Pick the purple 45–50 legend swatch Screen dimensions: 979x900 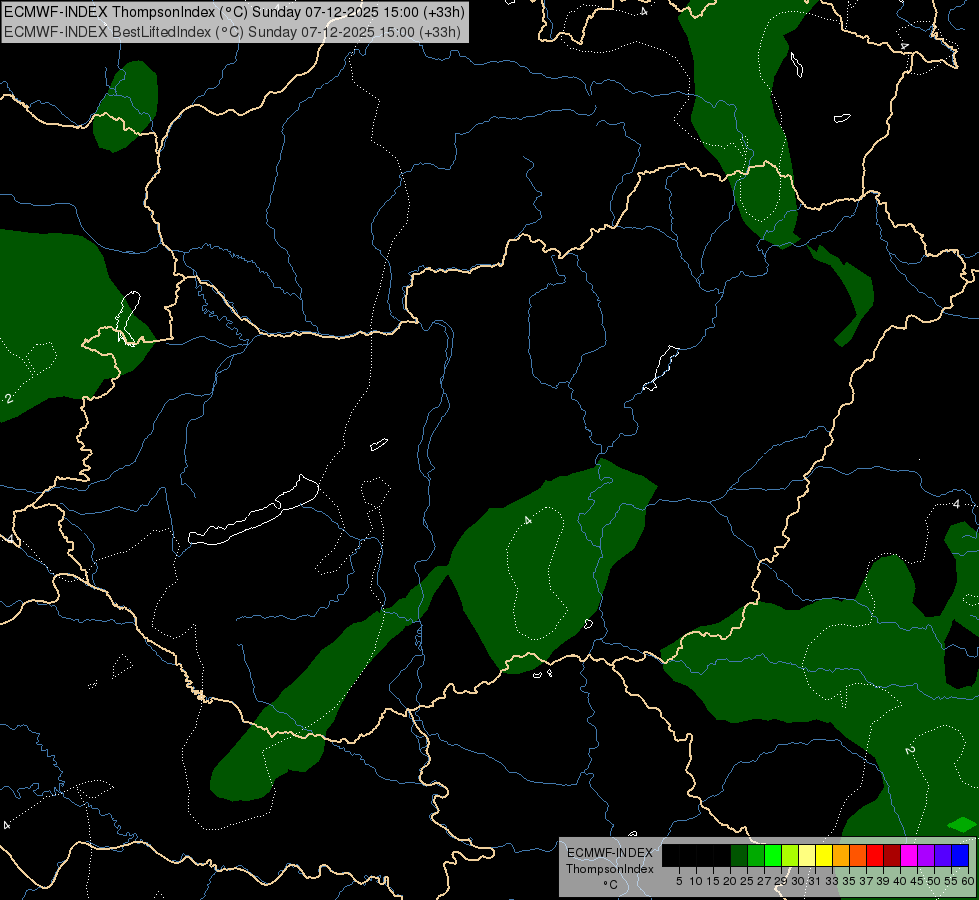pos(926,855)
